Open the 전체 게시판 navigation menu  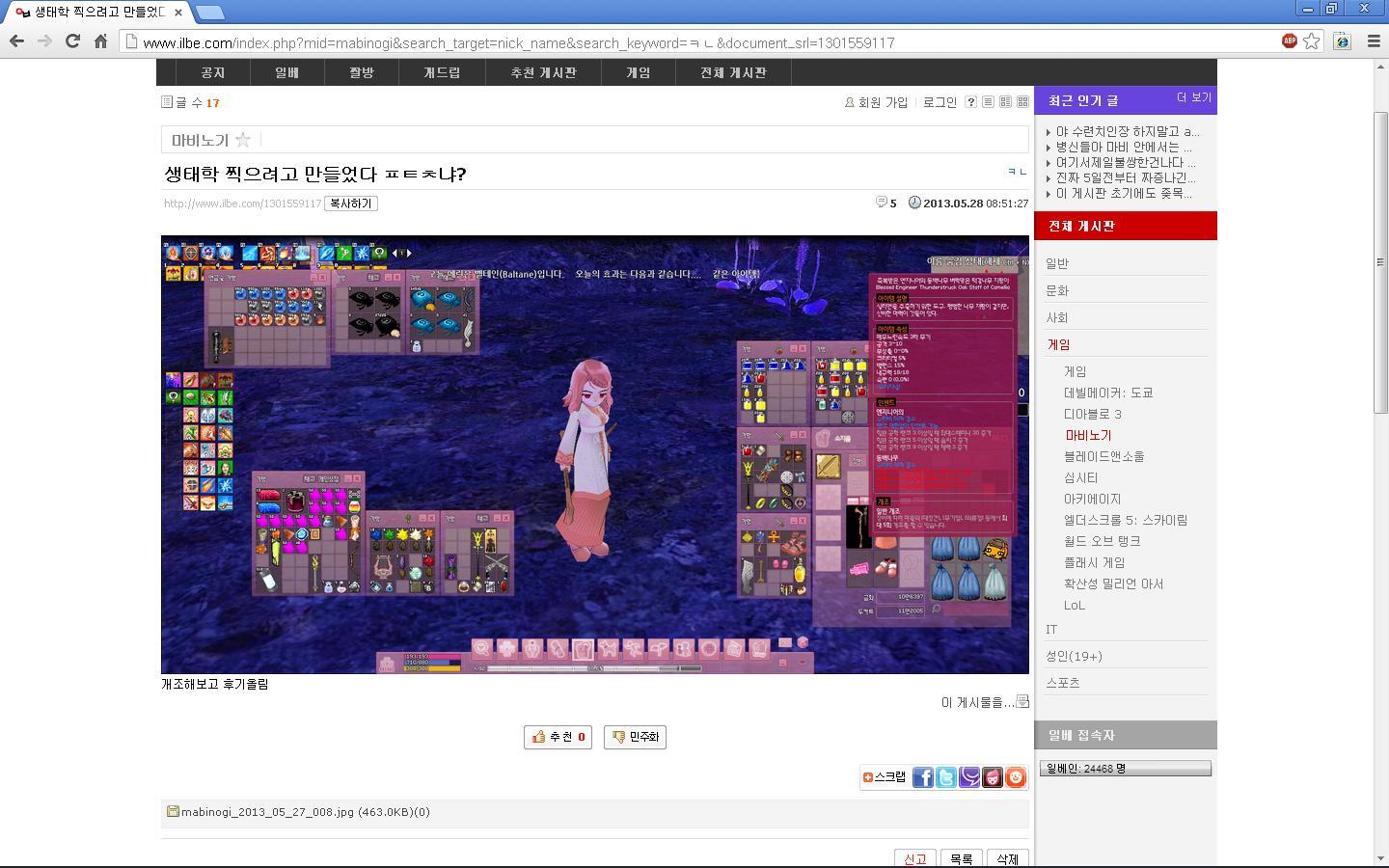coord(733,71)
